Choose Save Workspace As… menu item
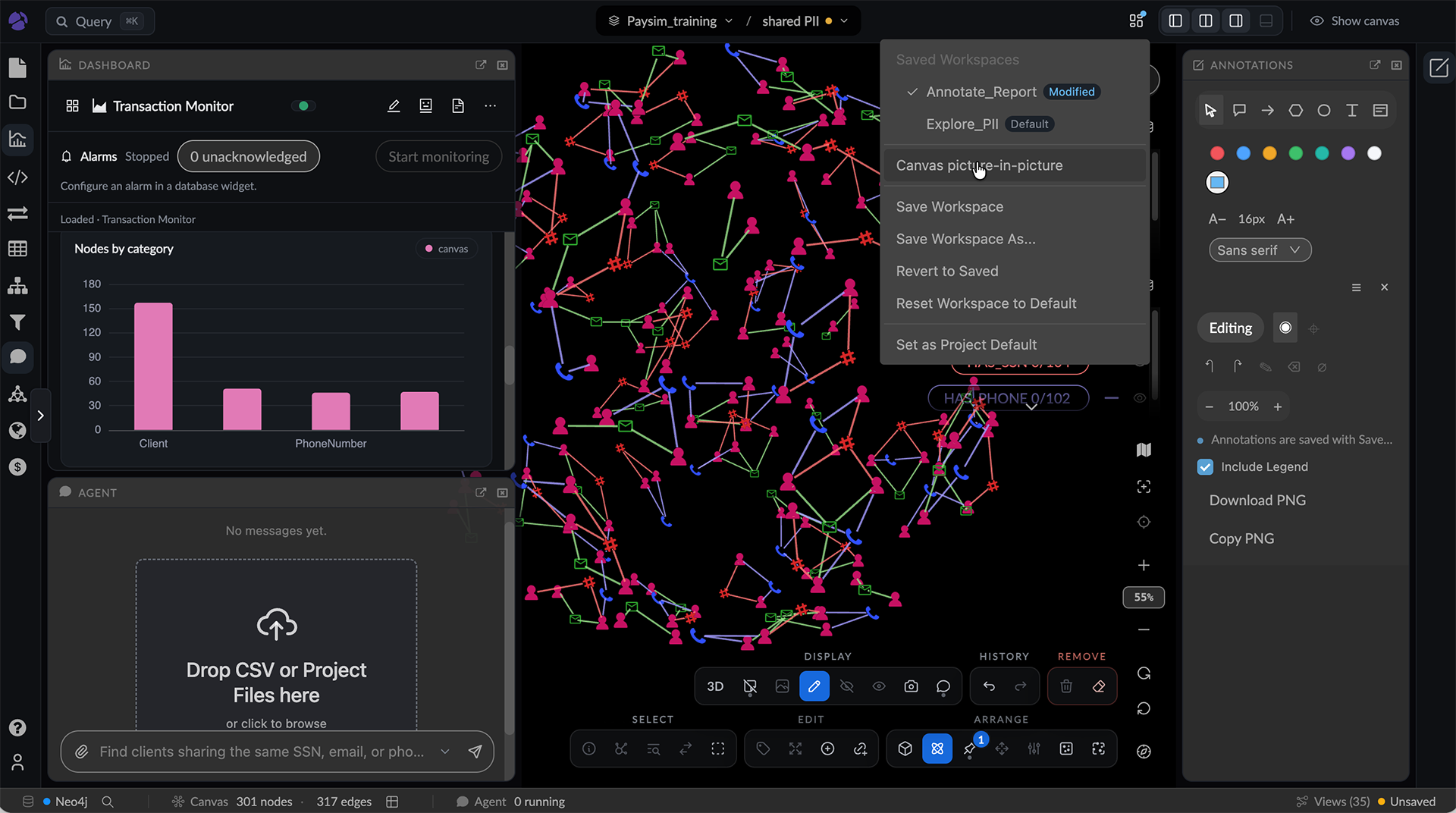The height and width of the screenshot is (813, 1456). [x=1015, y=239]
